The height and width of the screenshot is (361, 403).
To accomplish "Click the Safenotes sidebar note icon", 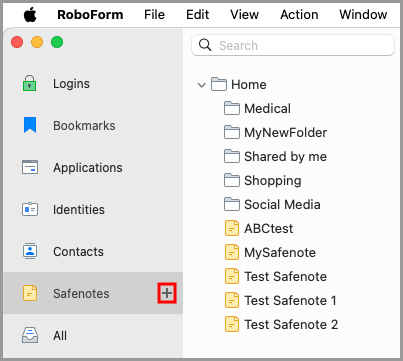I will 30,293.
